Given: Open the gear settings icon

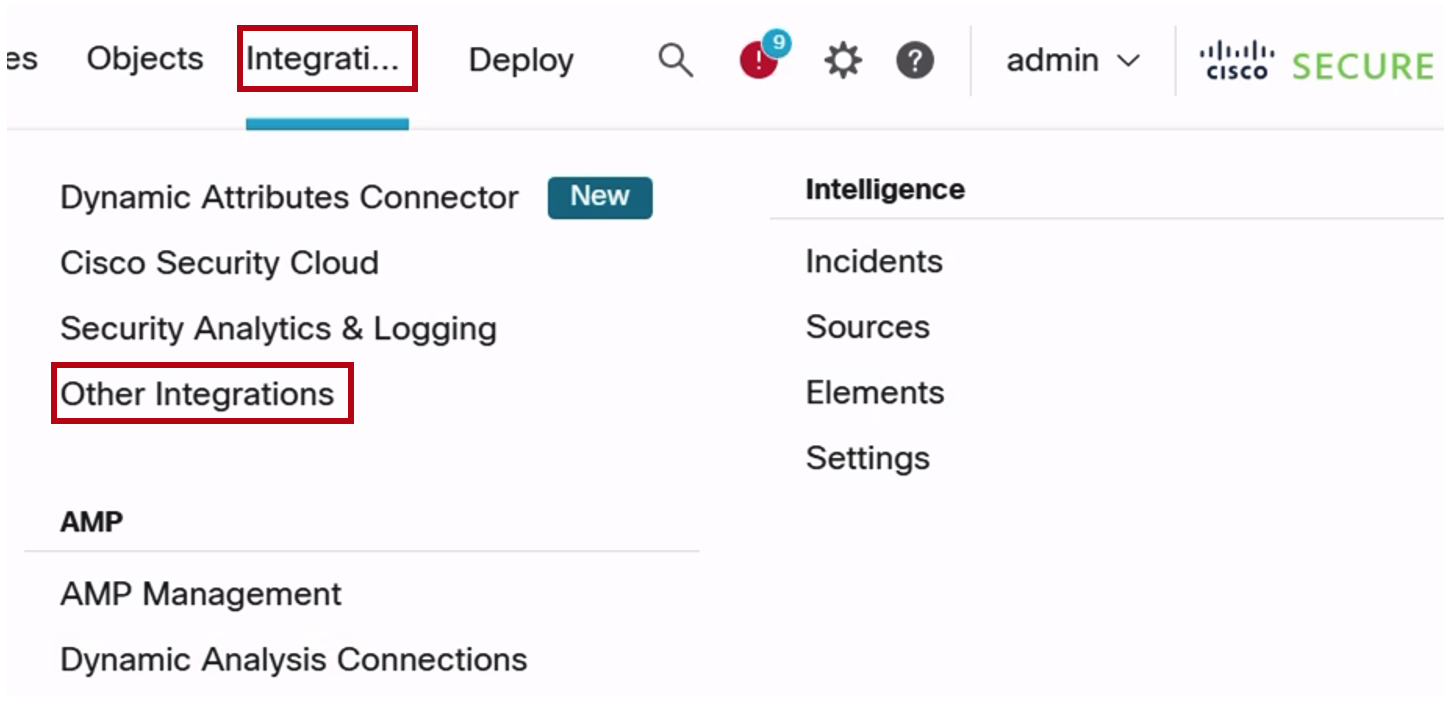Looking at the screenshot, I should [843, 61].
